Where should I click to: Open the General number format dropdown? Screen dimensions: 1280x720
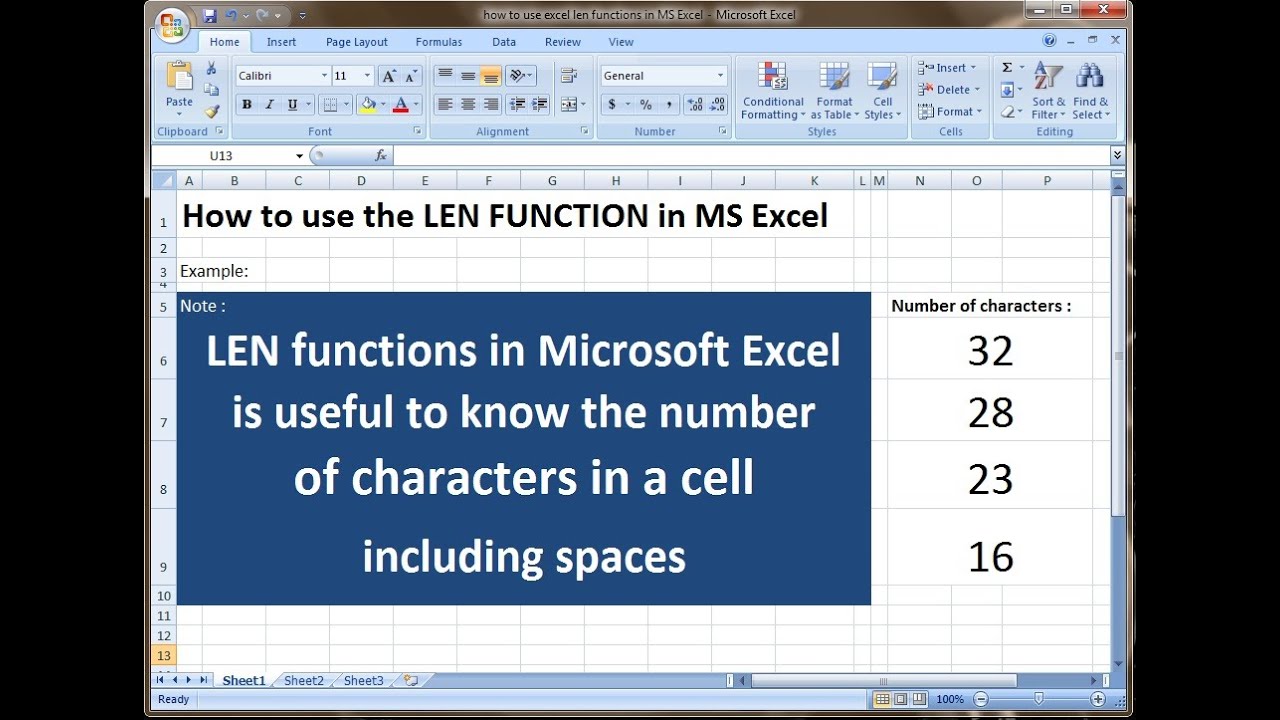pos(720,76)
